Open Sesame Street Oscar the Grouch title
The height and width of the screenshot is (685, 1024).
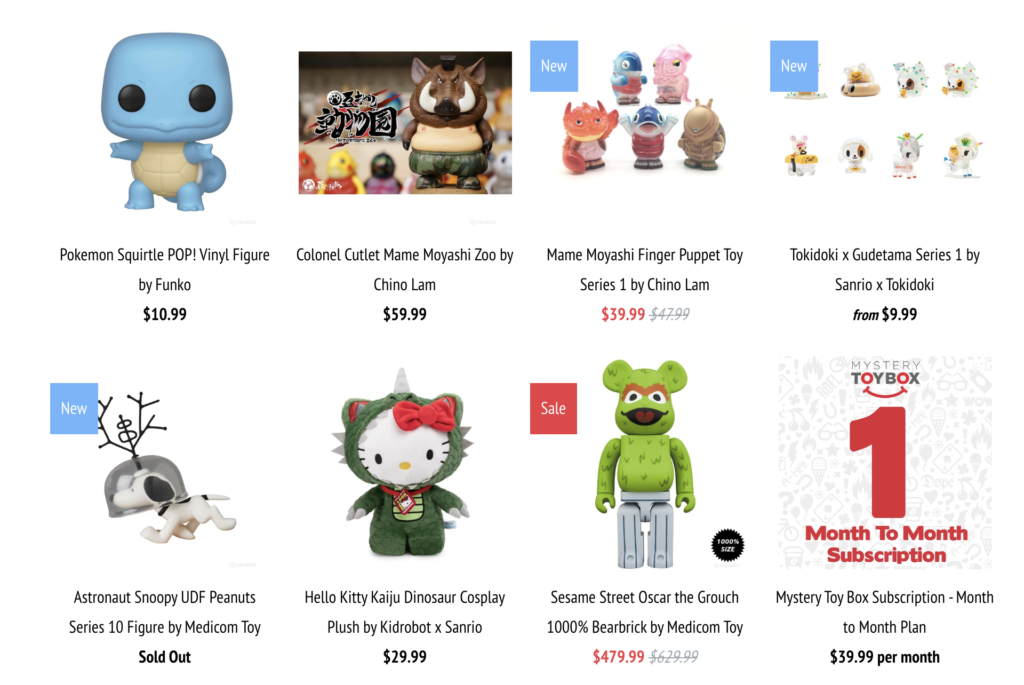[645, 612]
